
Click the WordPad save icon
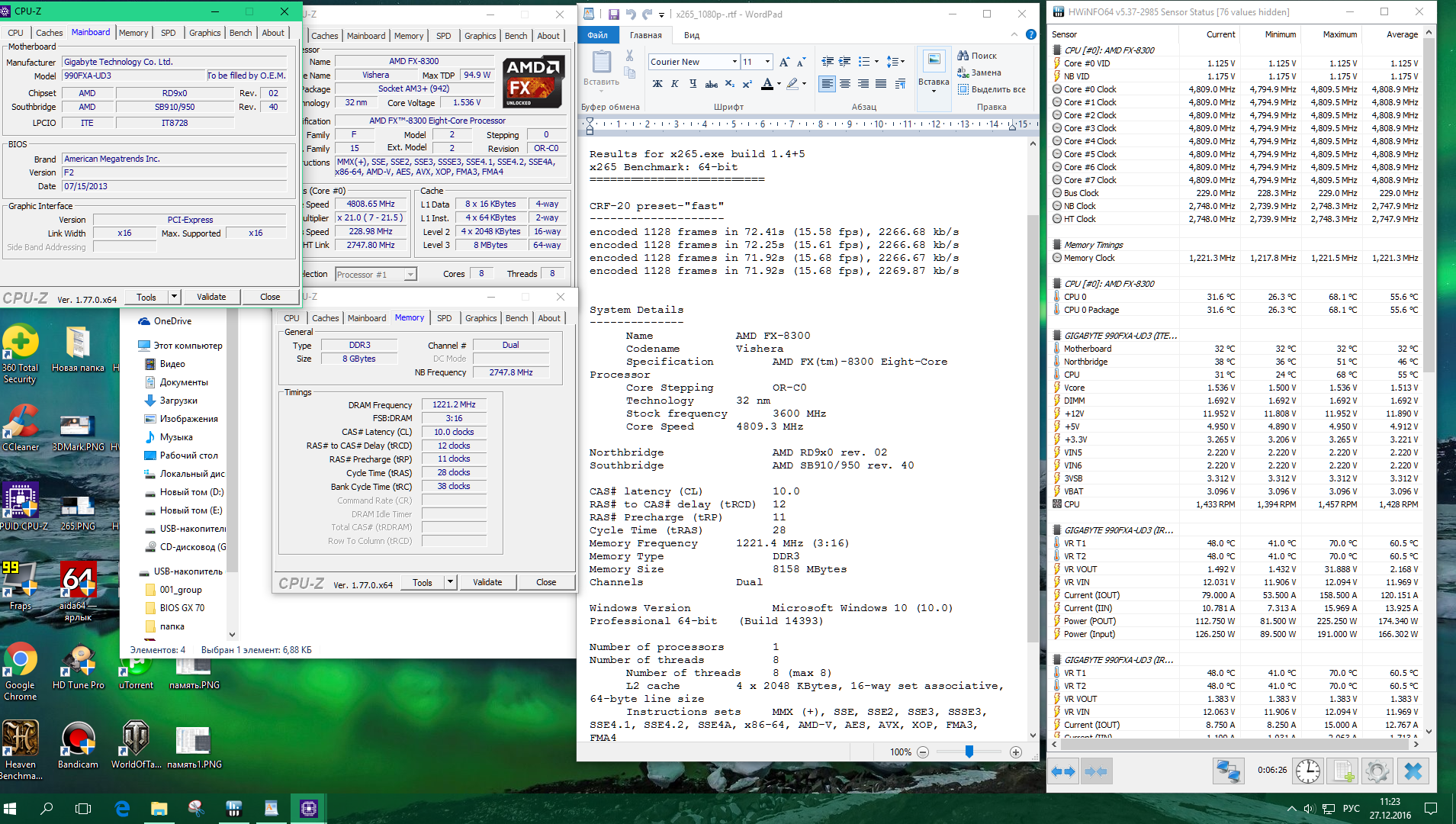coord(613,14)
